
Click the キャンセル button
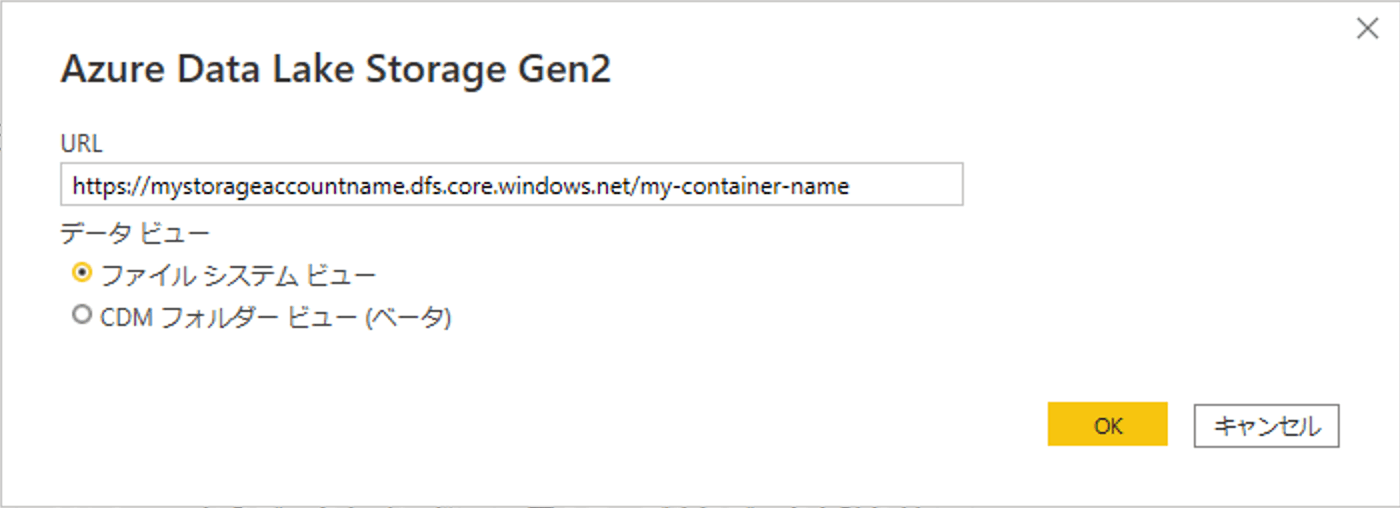tap(1266, 425)
